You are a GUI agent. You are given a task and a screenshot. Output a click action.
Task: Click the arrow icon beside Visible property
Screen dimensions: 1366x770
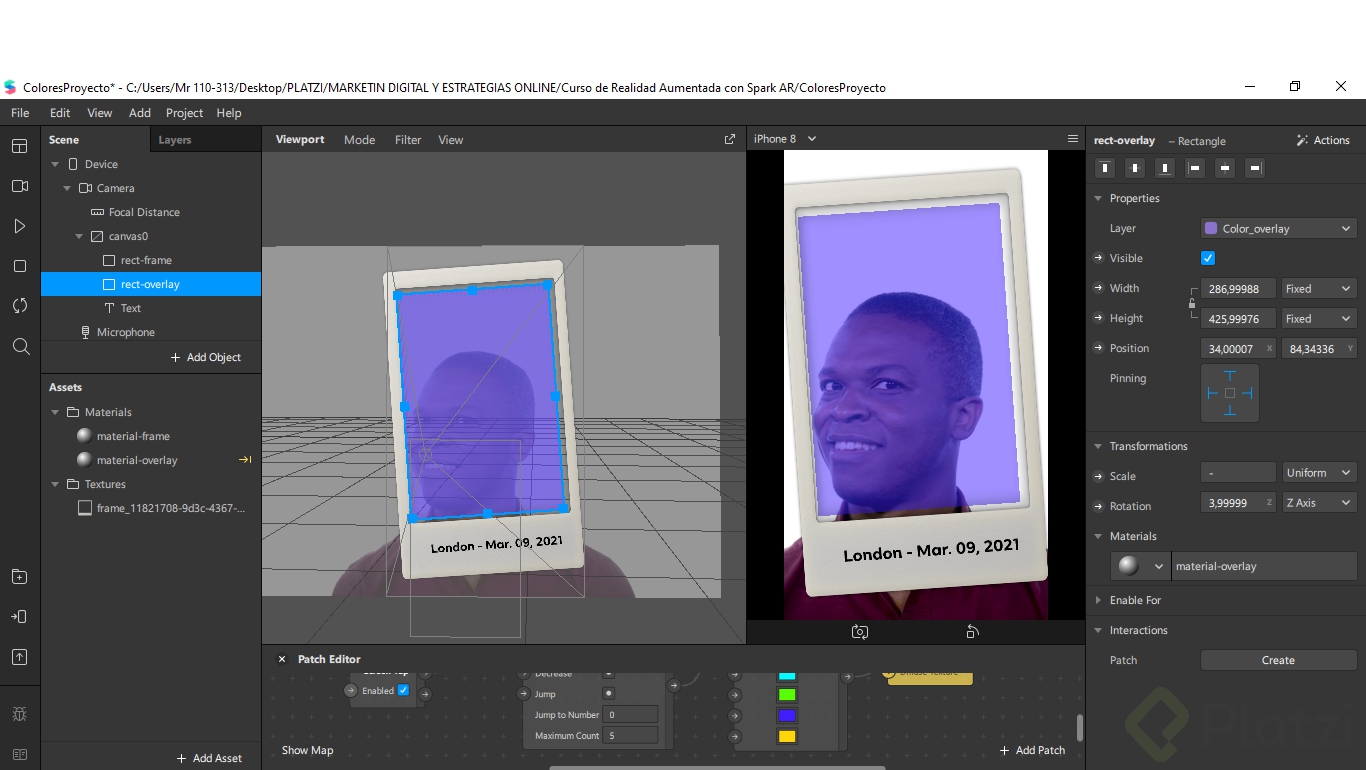[1099, 258]
